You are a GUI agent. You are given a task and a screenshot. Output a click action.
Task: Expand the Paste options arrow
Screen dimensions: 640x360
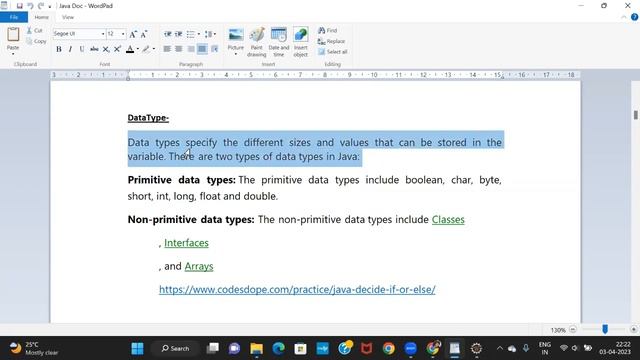point(13,54)
